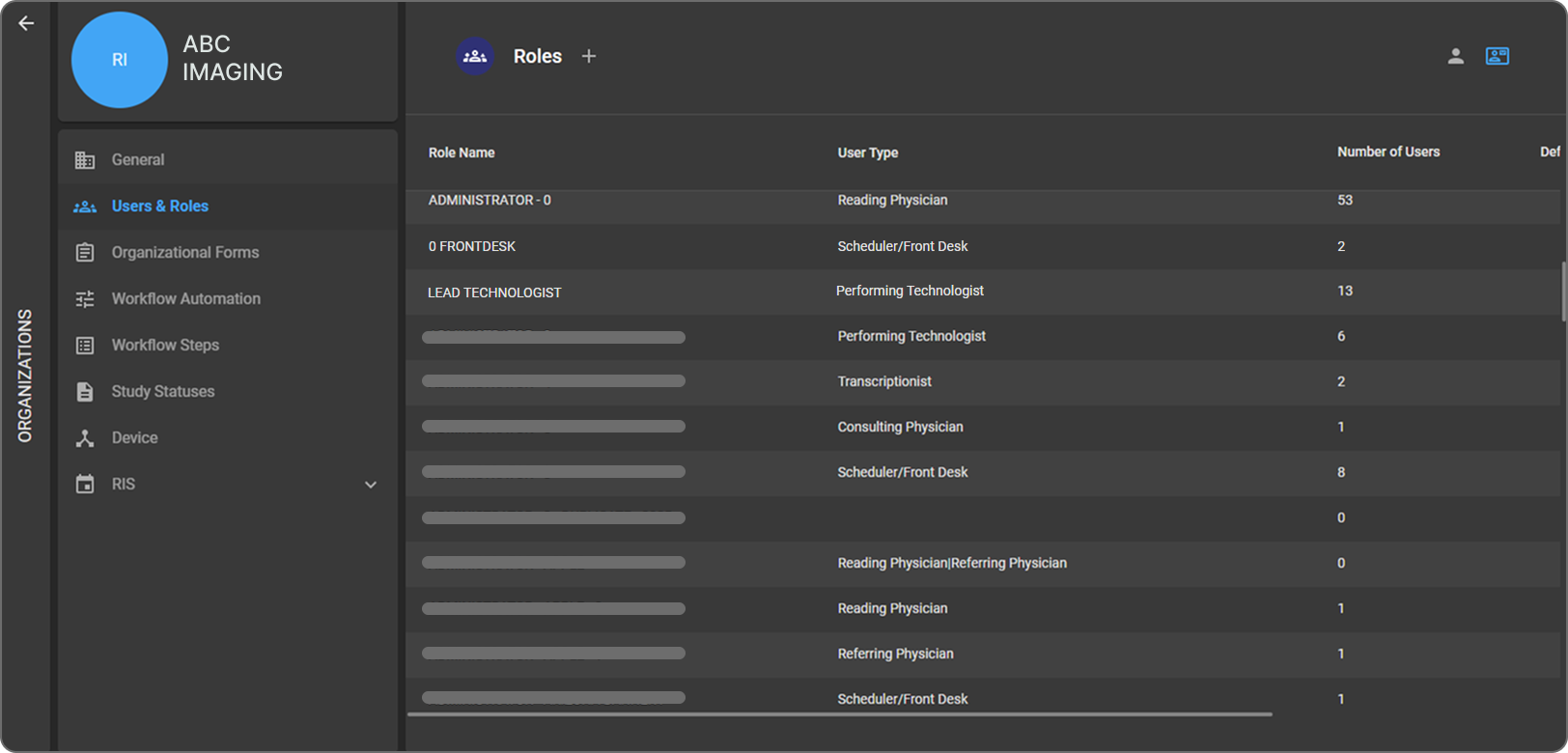Sort by Number of Users column

coord(1387,153)
